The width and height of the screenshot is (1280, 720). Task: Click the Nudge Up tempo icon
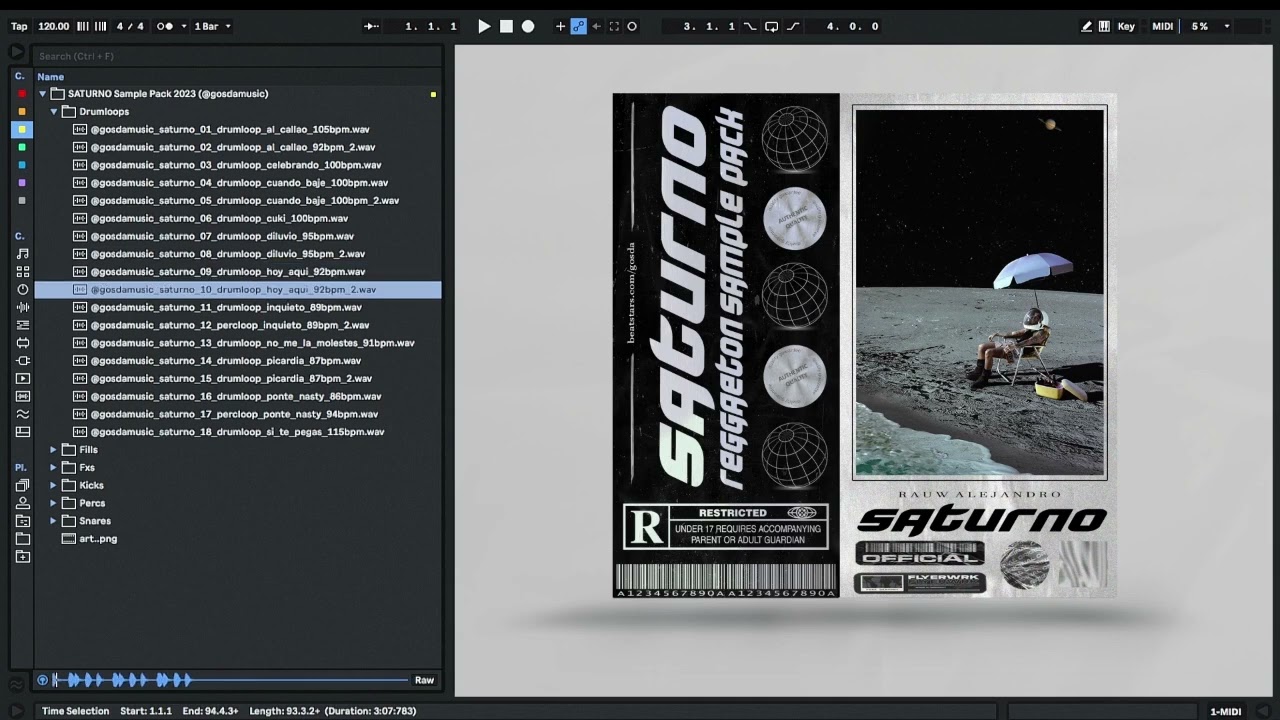100,27
